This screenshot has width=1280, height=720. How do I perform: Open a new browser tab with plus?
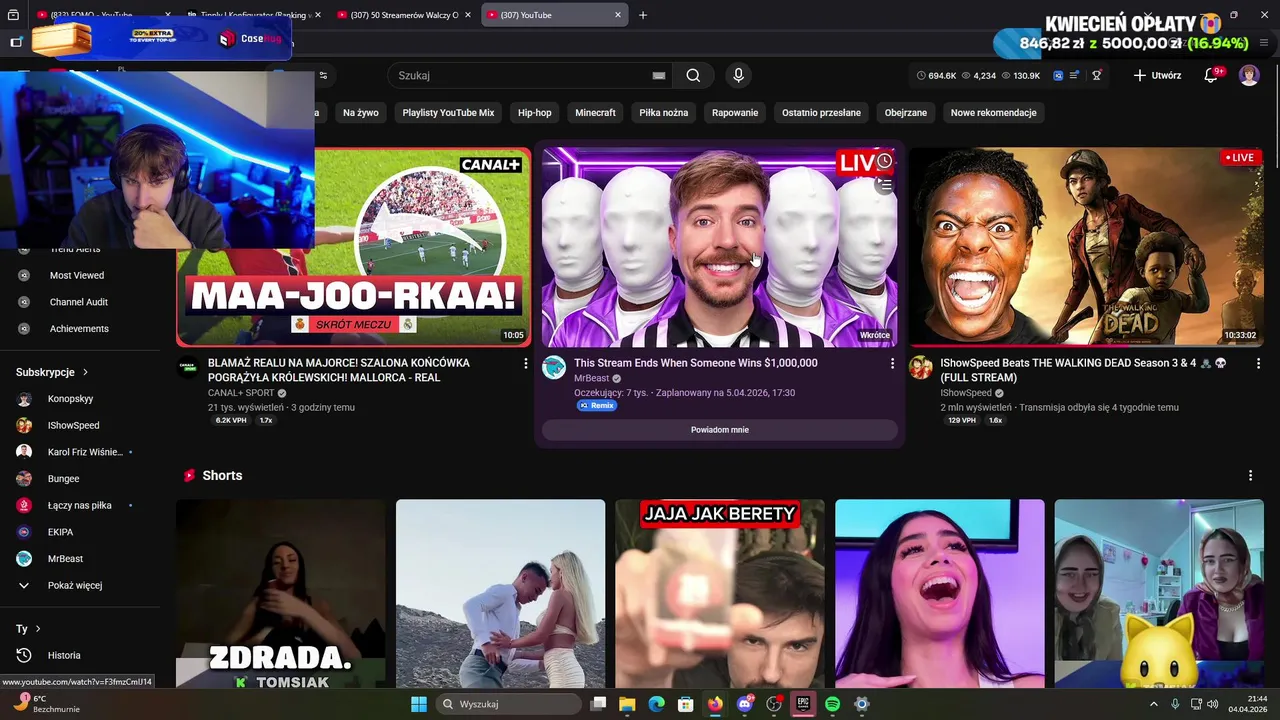coord(643,15)
